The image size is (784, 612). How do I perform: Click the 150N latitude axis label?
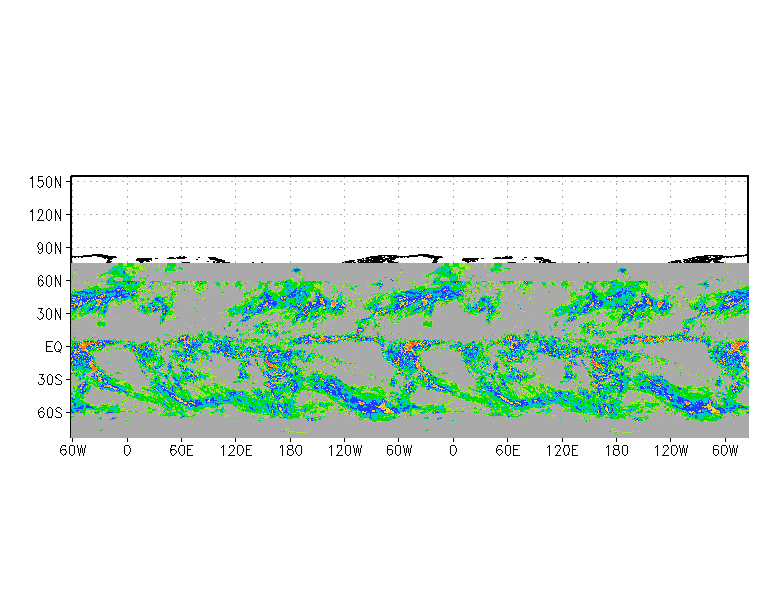tap(46, 182)
